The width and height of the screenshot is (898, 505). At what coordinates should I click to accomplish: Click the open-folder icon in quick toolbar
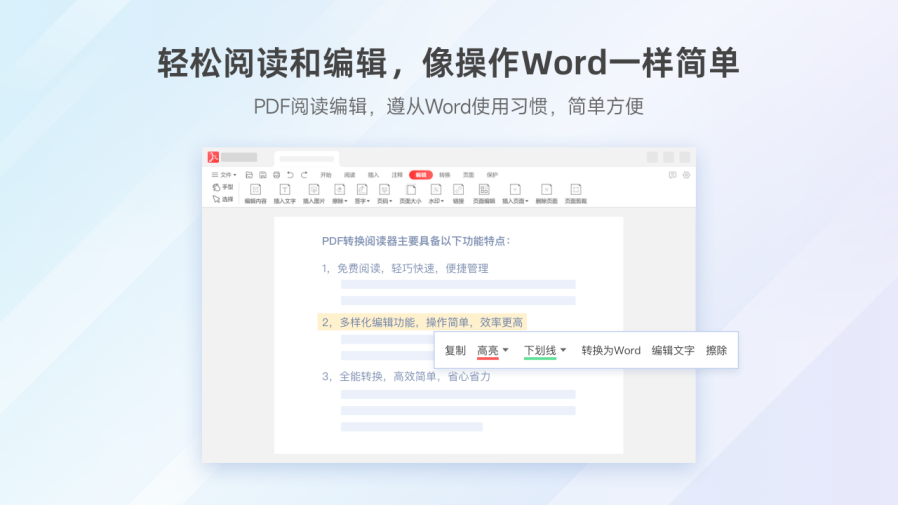point(249,175)
